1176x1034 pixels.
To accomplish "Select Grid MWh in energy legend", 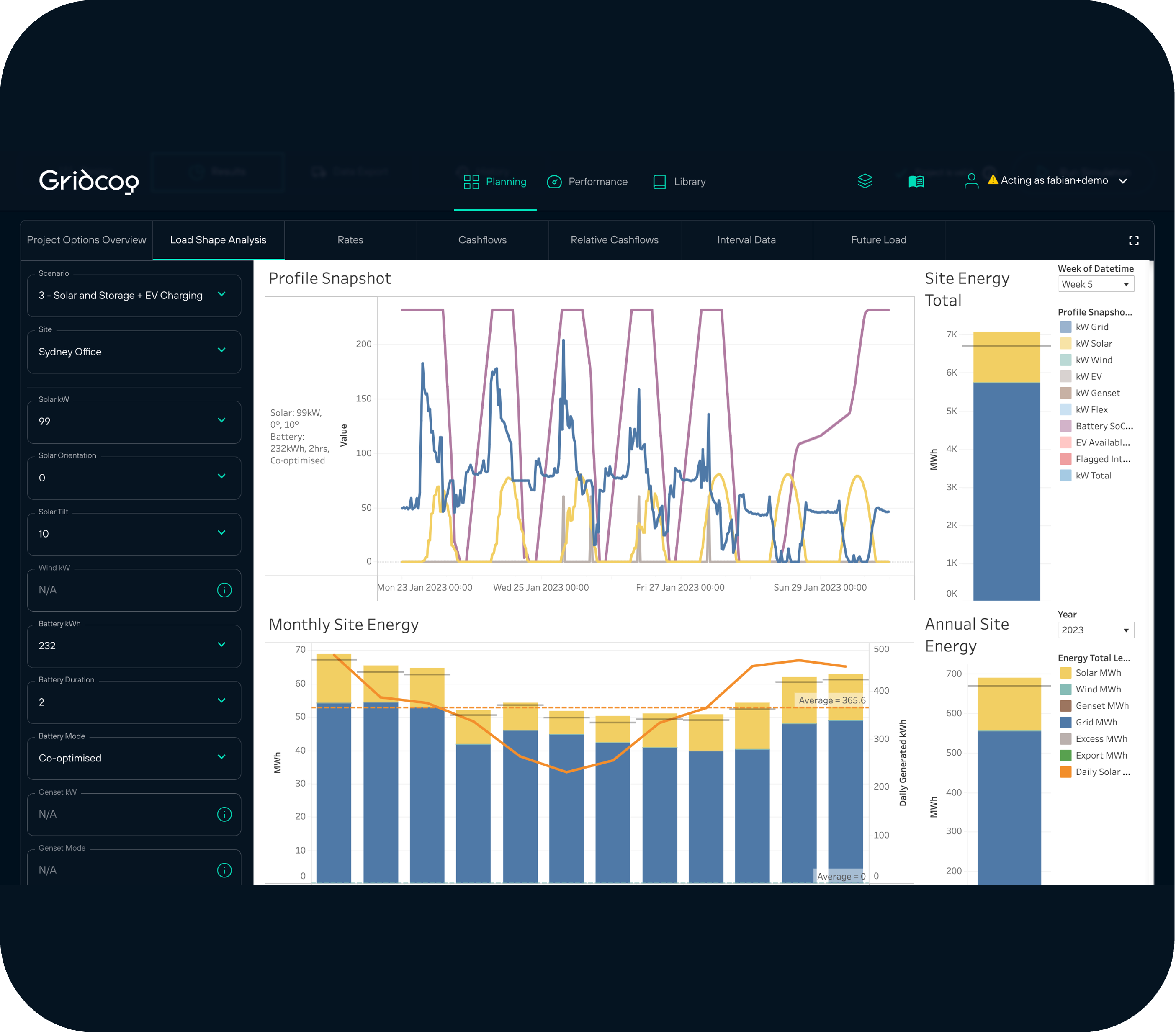I will 1096,722.
